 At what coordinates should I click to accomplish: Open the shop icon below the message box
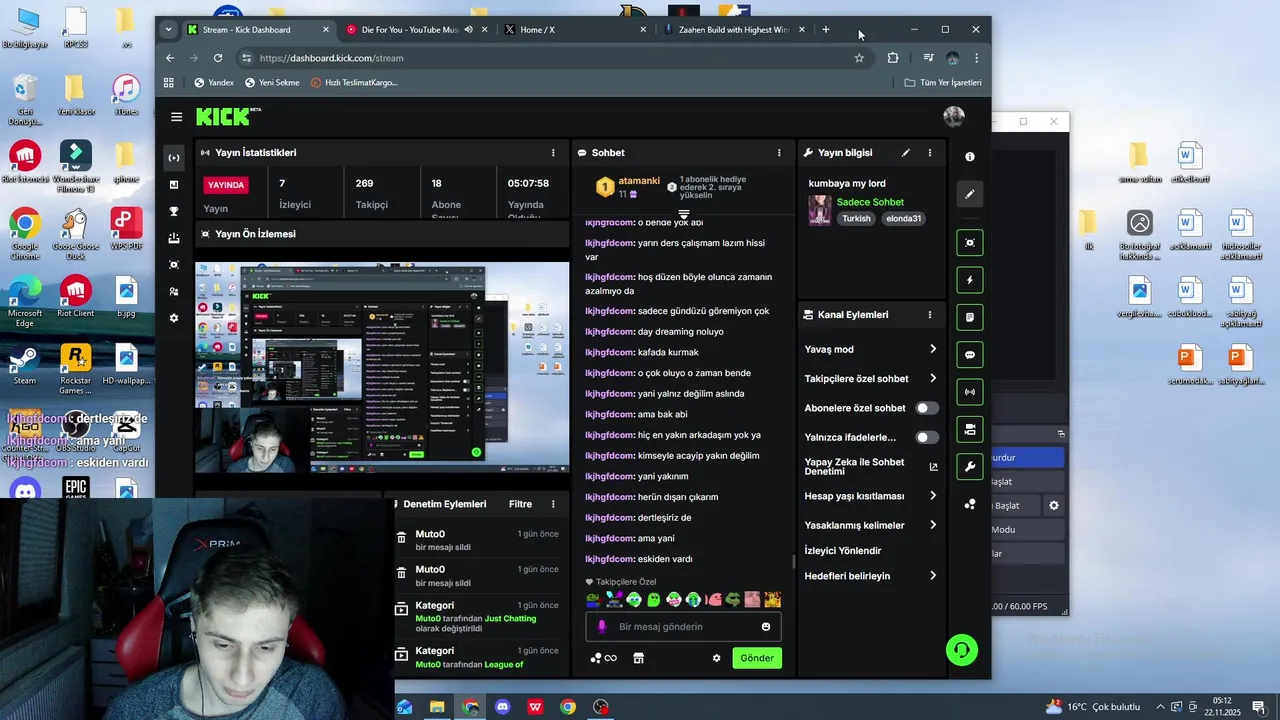[638, 658]
